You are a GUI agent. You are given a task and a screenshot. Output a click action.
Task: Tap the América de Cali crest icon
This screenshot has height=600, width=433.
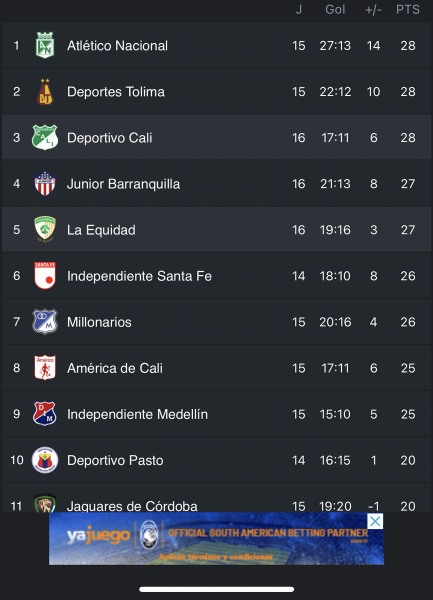(x=45, y=367)
